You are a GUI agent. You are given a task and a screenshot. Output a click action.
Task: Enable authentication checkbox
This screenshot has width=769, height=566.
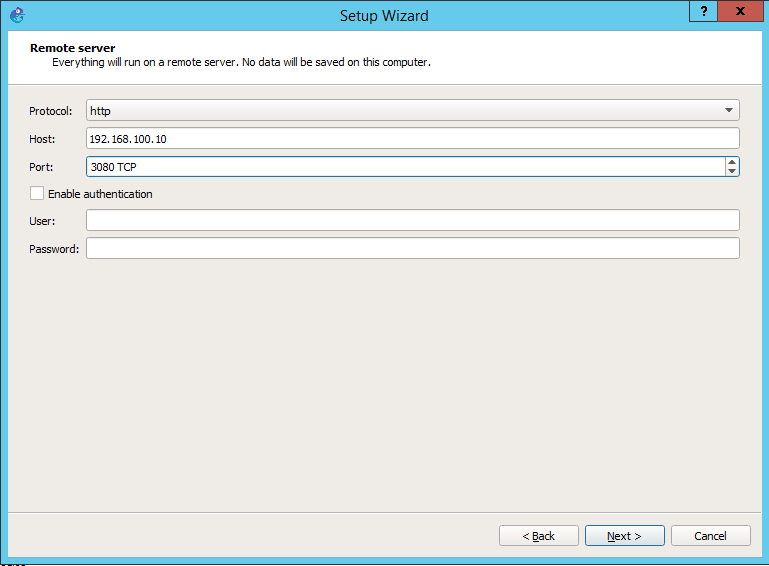coord(37,194)
